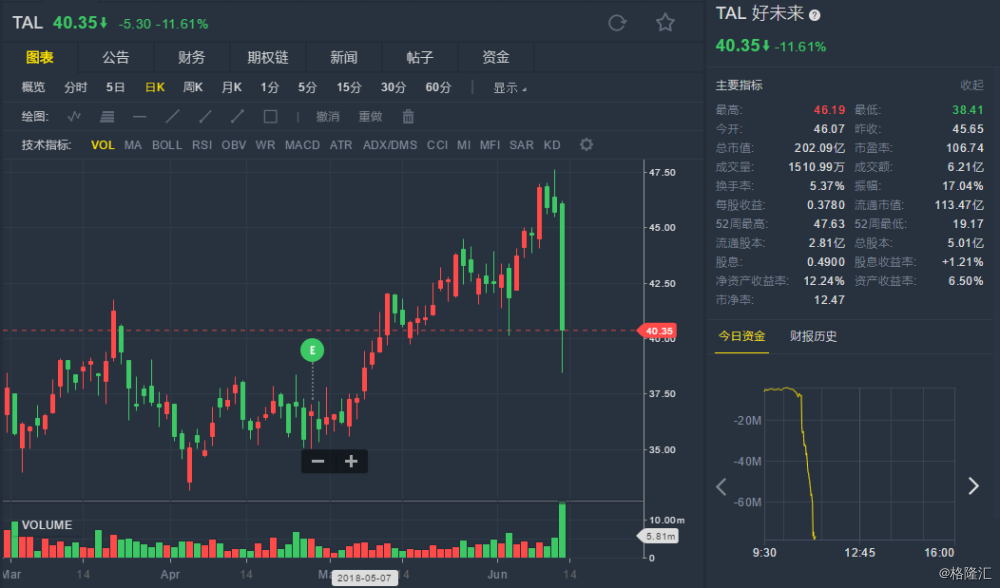Open the help icon beside 好未来
This screenshot has height=588, width=1000.
coord(814,15)
